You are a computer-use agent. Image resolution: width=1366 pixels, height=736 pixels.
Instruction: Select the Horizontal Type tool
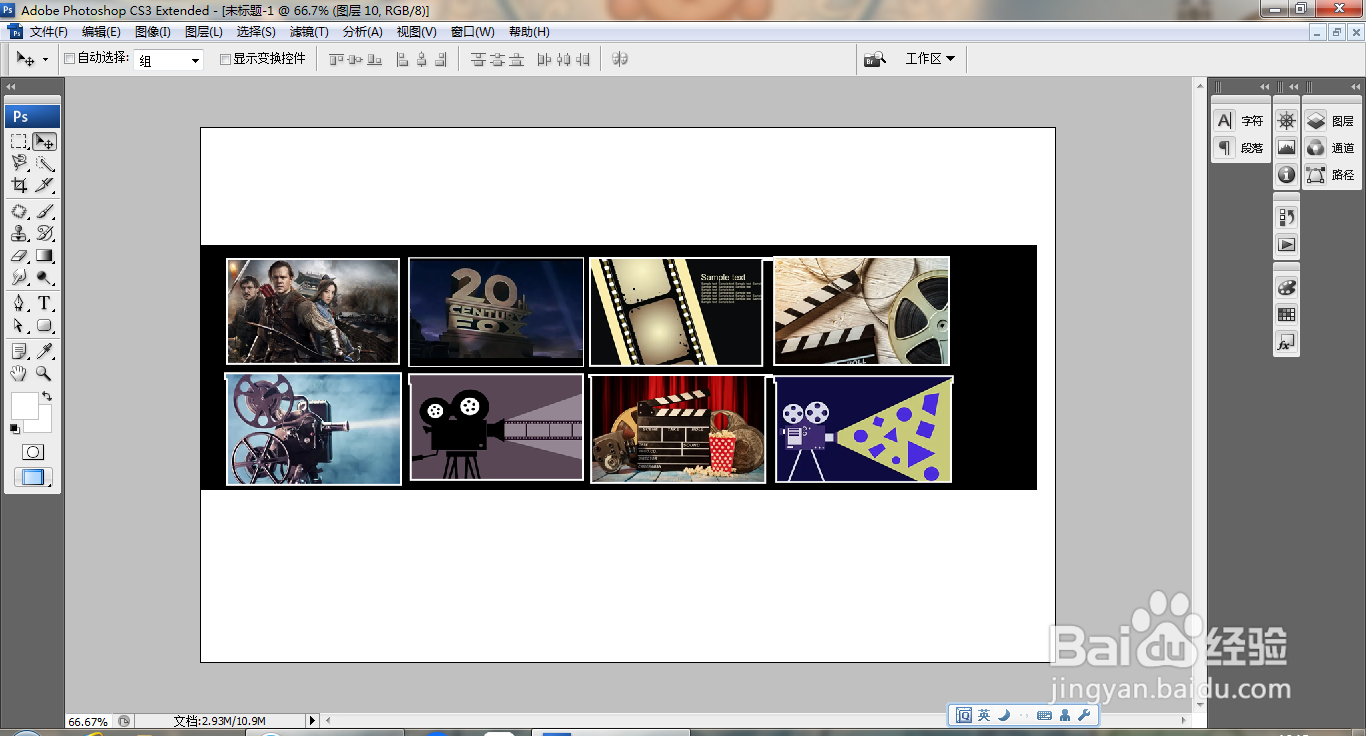click(44, 303)
